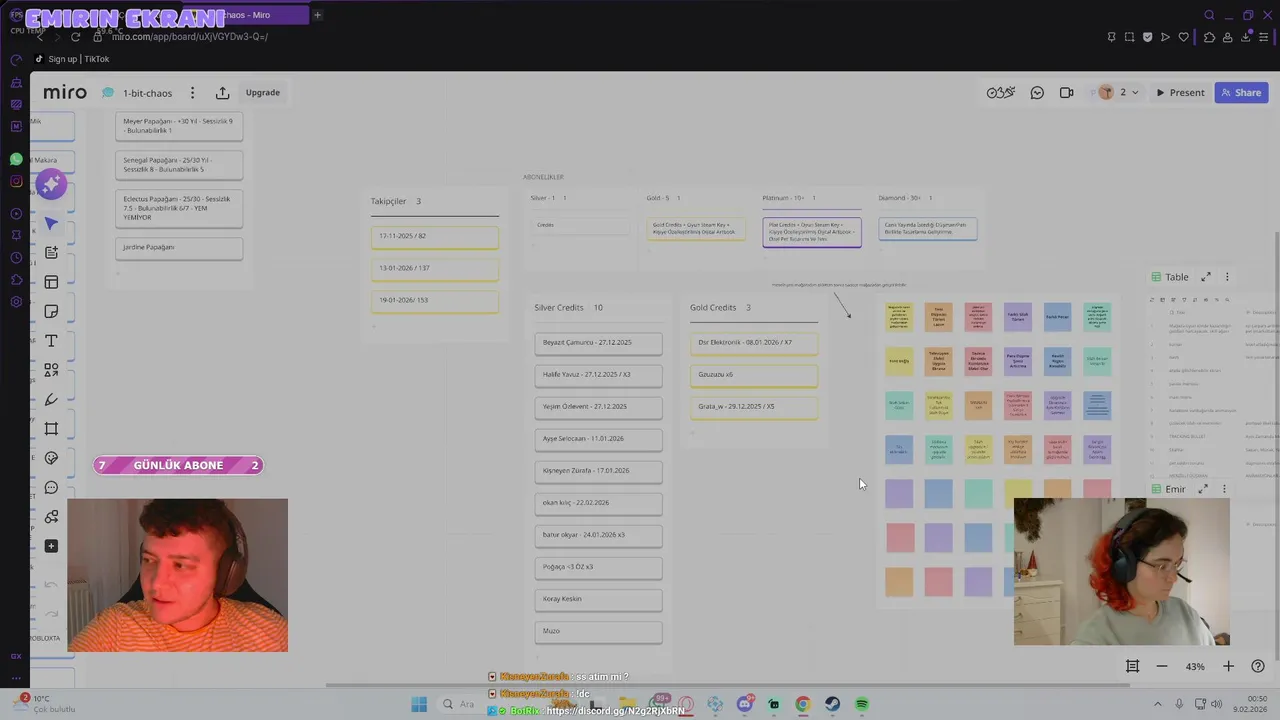The image size is (1280, 720).
Task: Open the Diagramming tool in toolbar
Action: (51, 517)
